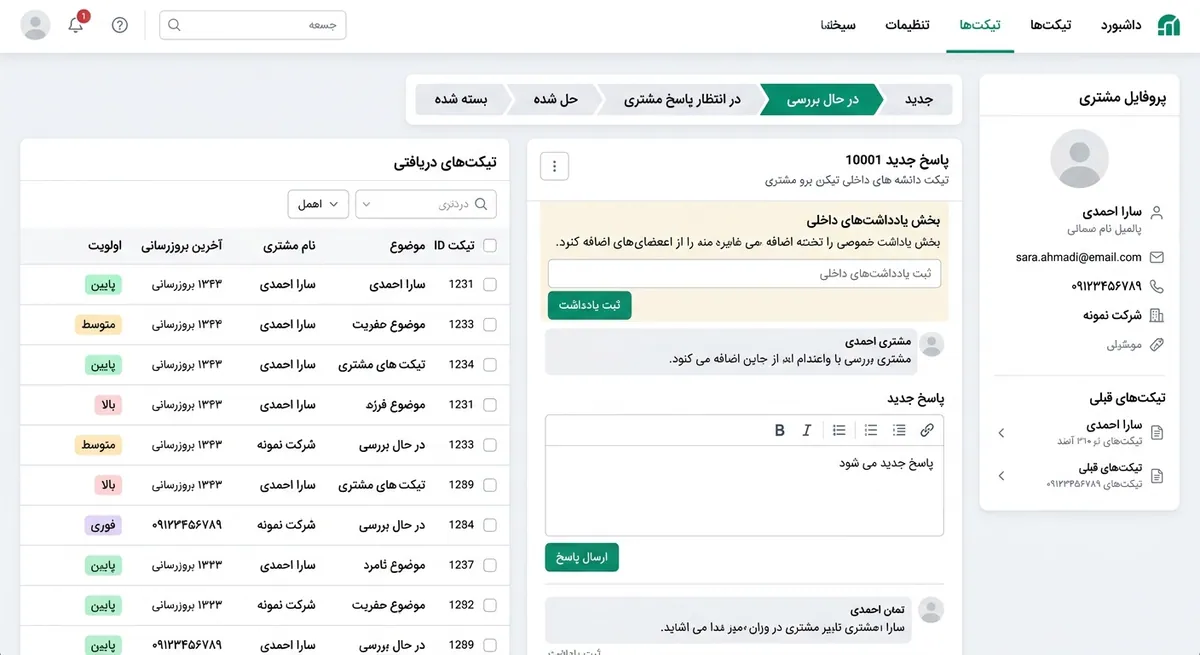Open the help question-mark icon
The width and height of the screenshot is (1200, 655).
pos(120,25)
